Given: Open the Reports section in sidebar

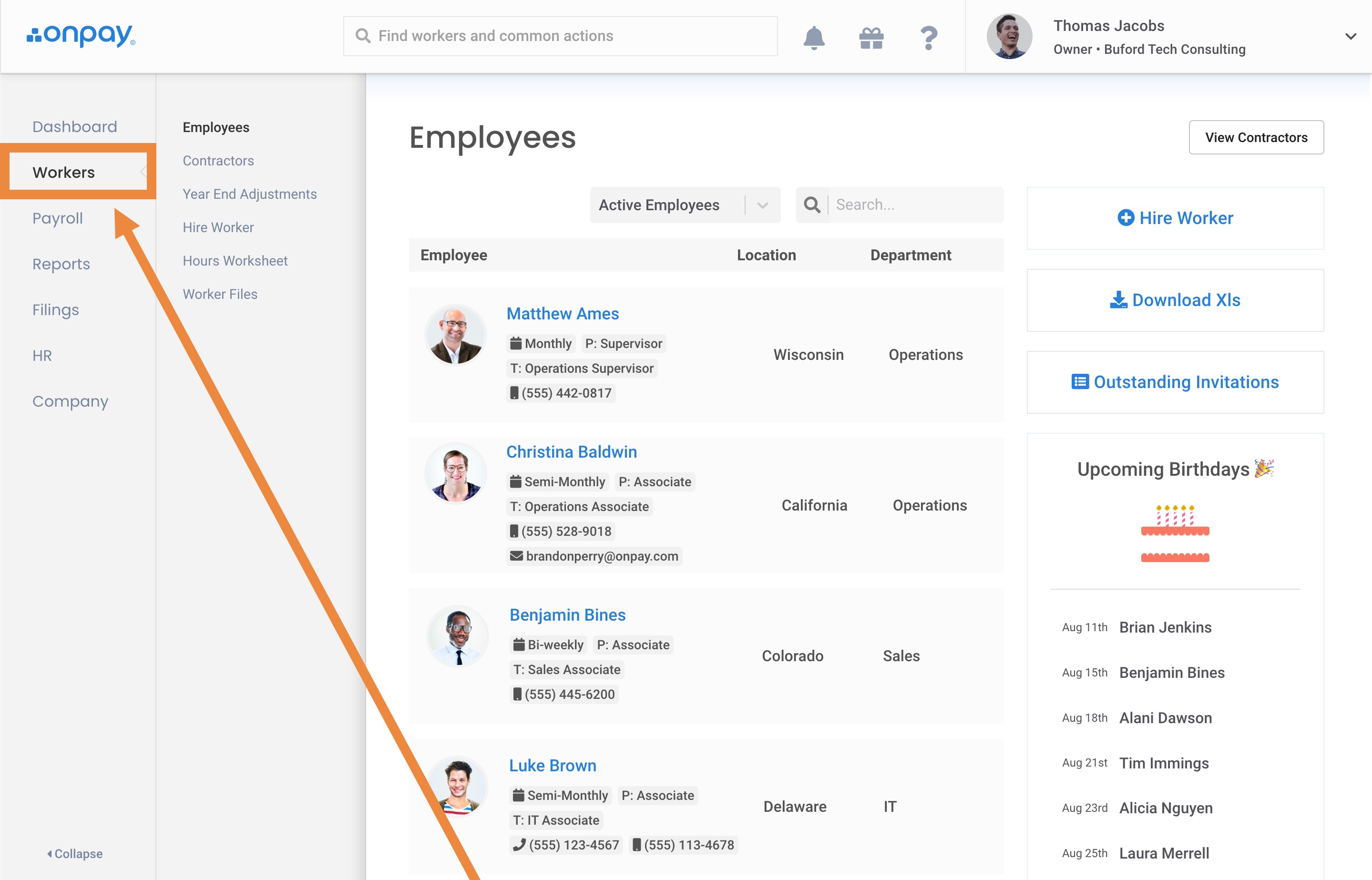Looking at the screenshot, I should [x=61, y=264].
